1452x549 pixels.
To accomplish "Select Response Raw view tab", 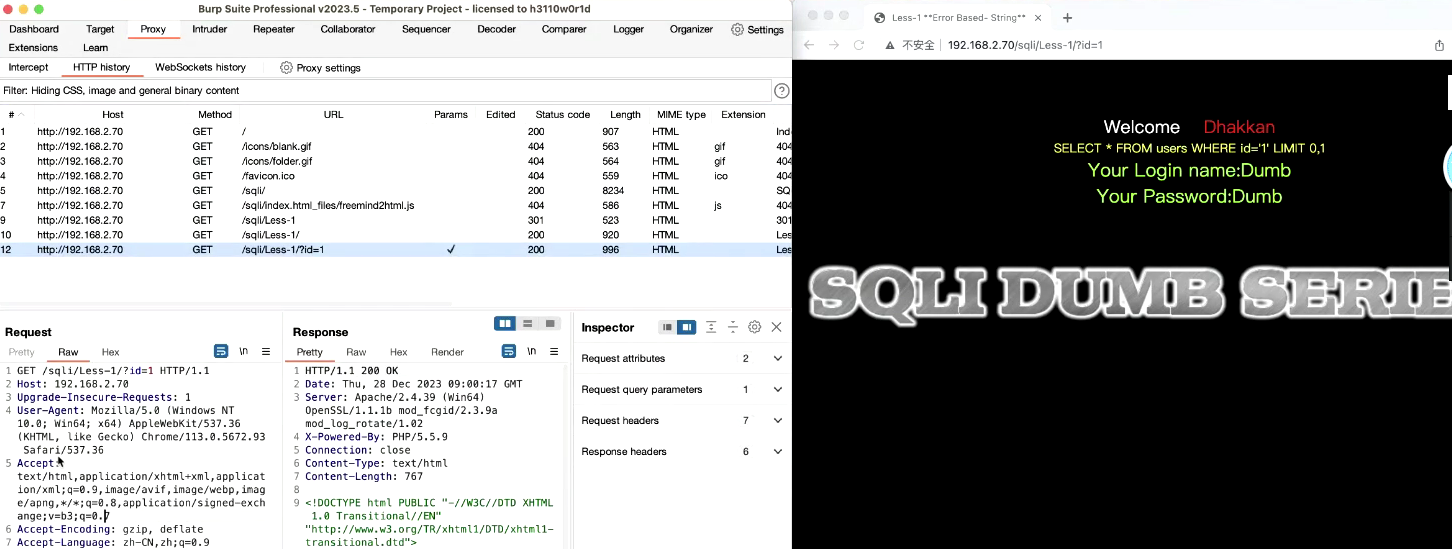I will [x=356, y=352].
